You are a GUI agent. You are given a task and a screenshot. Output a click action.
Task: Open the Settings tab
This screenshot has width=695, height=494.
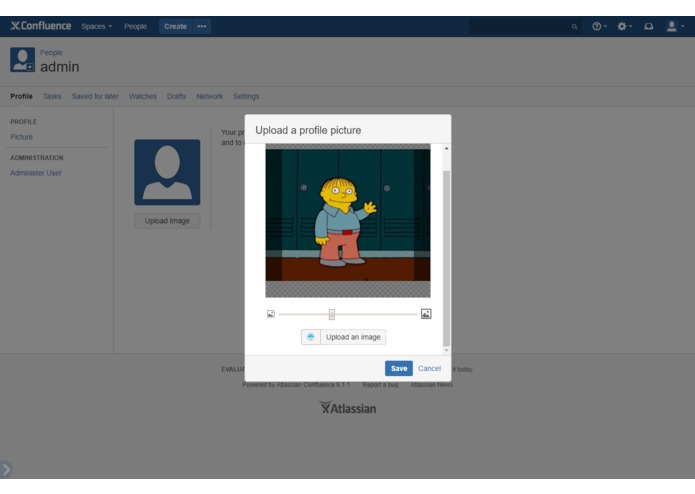[x=246, y=96]
